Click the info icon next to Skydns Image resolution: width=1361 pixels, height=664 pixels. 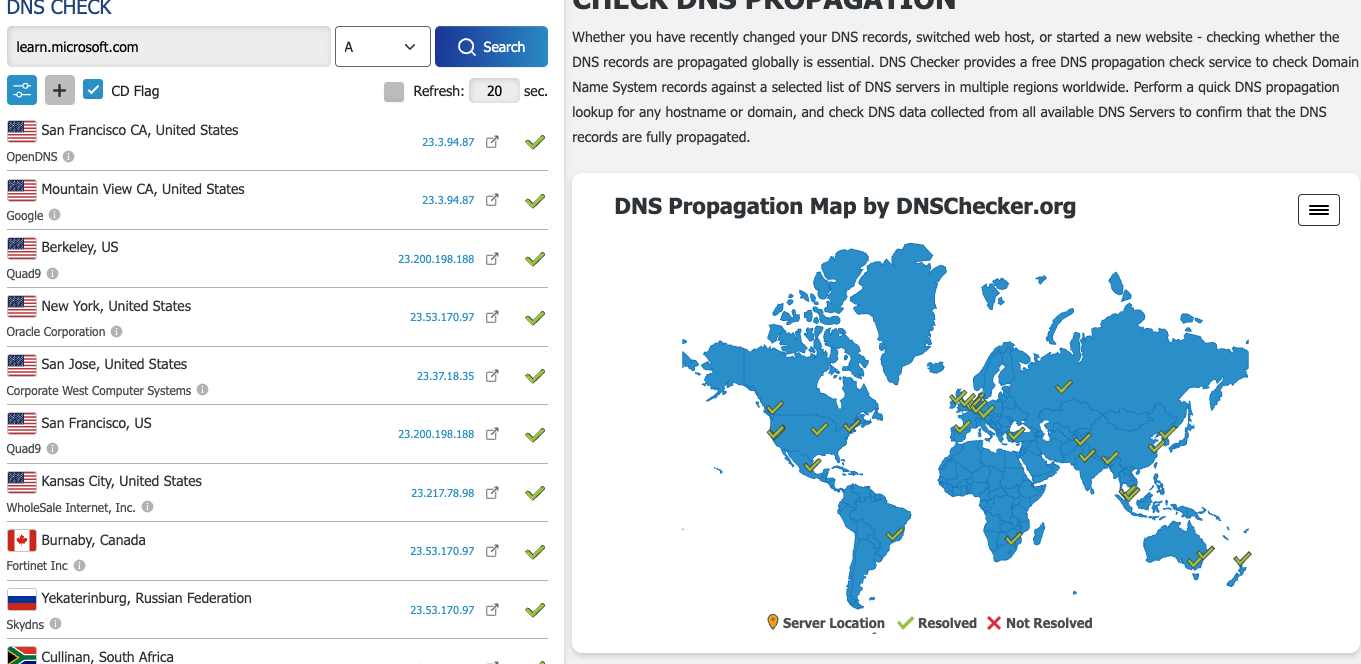tap(56, 624)
